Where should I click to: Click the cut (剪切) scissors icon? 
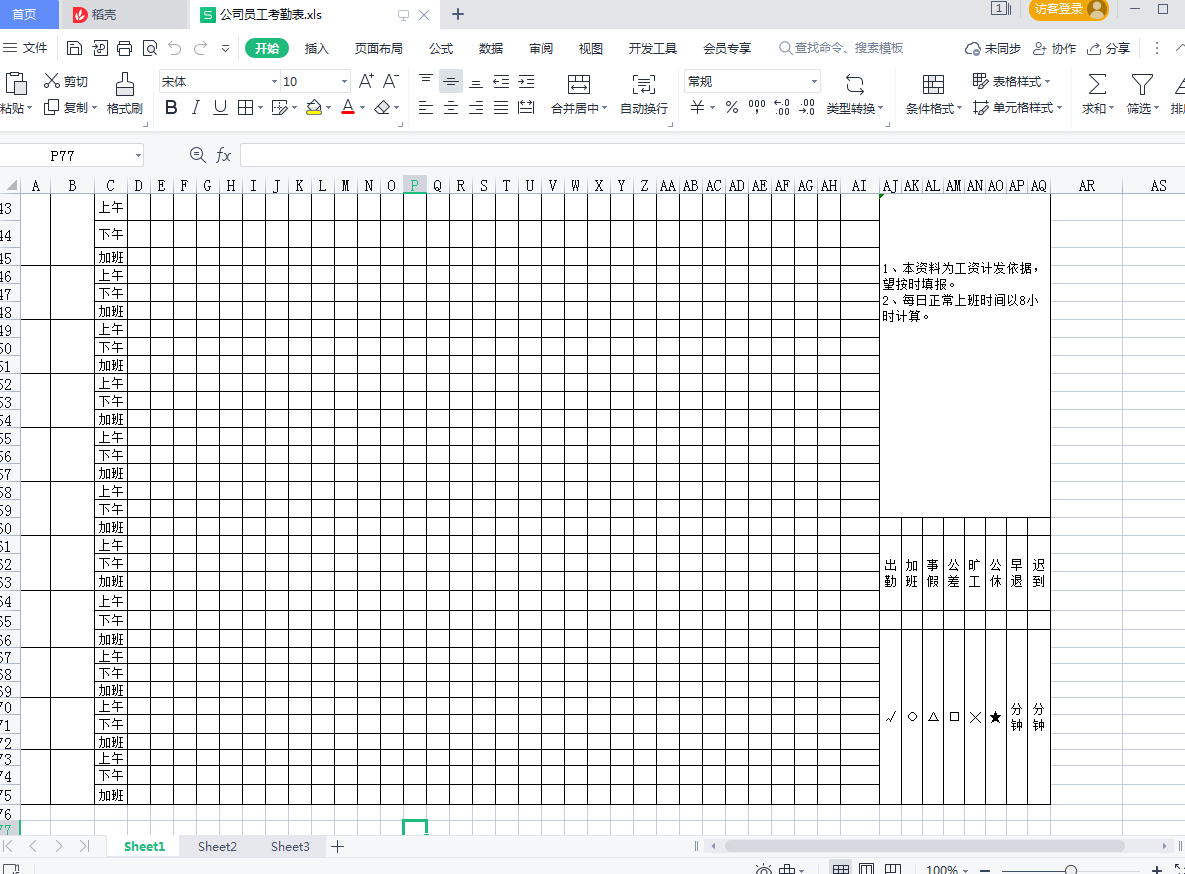coord(52,81)
